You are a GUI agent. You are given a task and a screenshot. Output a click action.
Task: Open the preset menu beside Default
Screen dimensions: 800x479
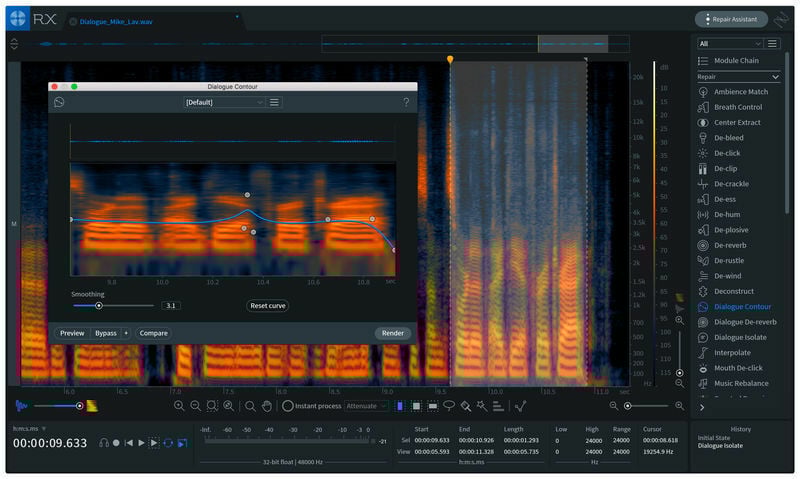[x=274, y=103]
